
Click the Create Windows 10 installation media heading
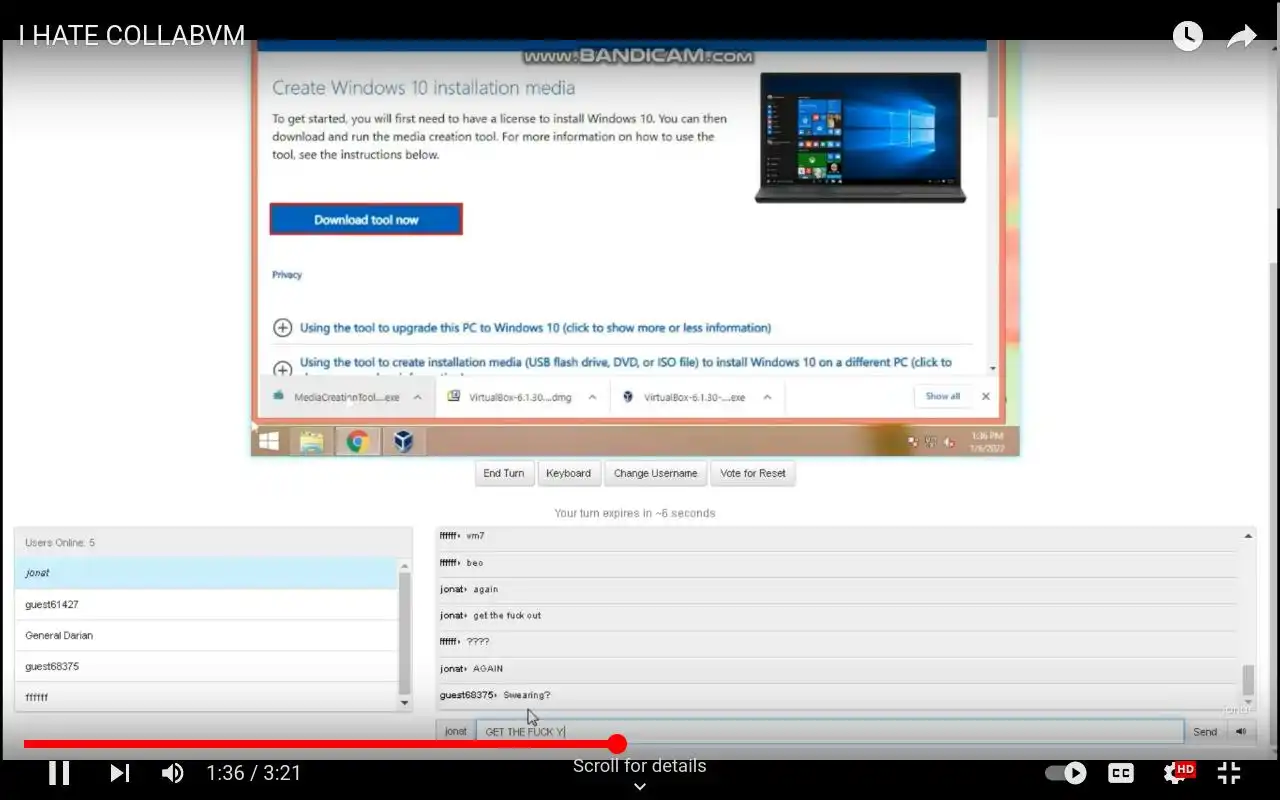click(x=423, y=88)
